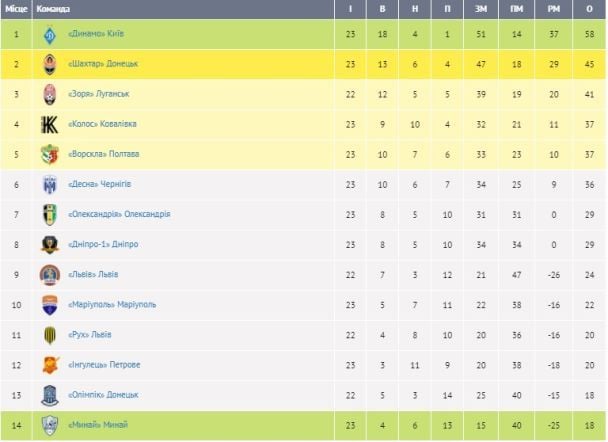
Task: Click the Shakhtar Donetsk club crest
Action: coord(48,64)
